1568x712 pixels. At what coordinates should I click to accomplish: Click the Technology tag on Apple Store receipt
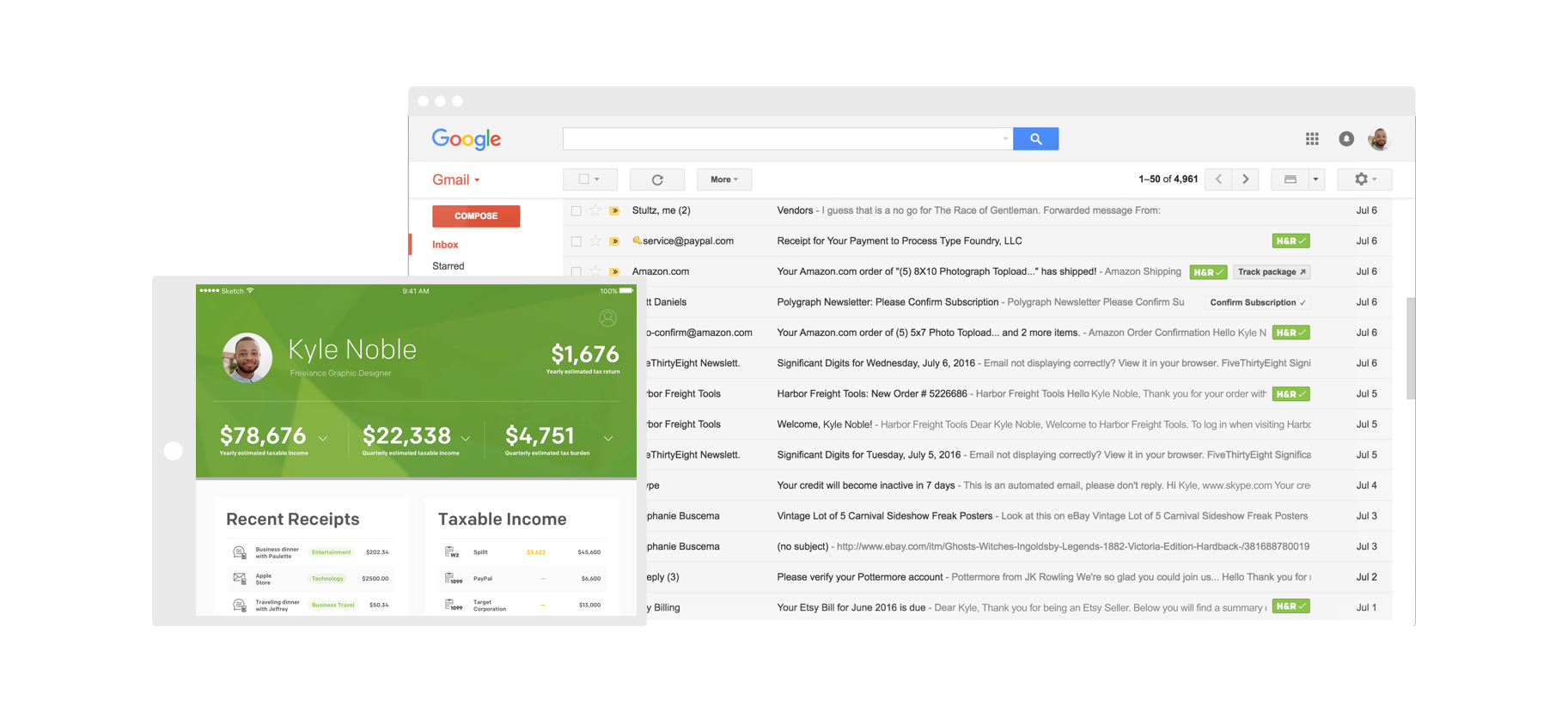click(327, 579)
